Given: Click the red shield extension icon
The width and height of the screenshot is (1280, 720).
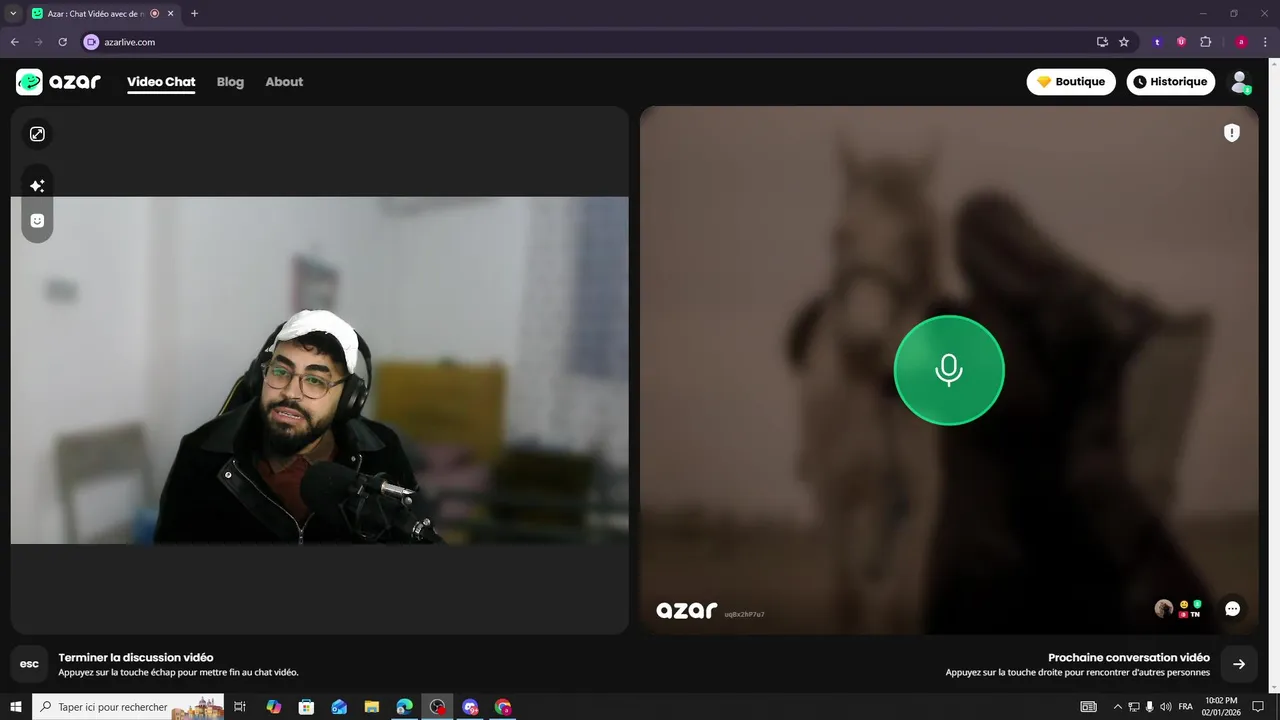Looking at the screenshot, I should [x=1181, y=42].
